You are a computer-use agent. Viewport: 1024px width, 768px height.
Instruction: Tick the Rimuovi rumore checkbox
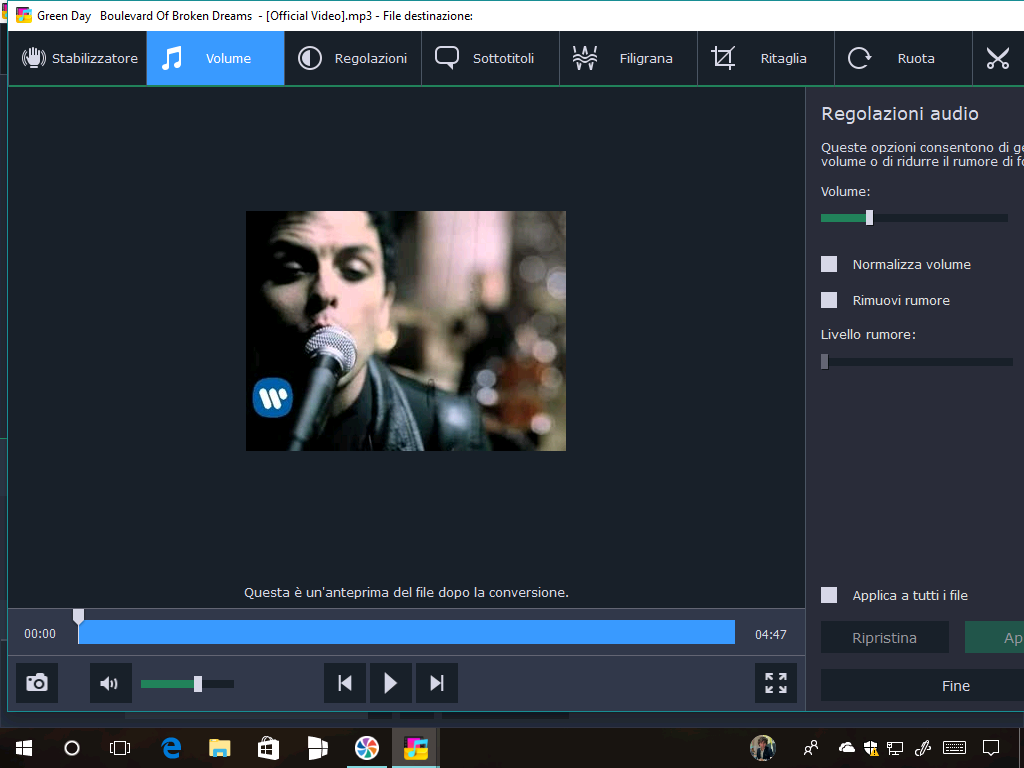(829, 300)
